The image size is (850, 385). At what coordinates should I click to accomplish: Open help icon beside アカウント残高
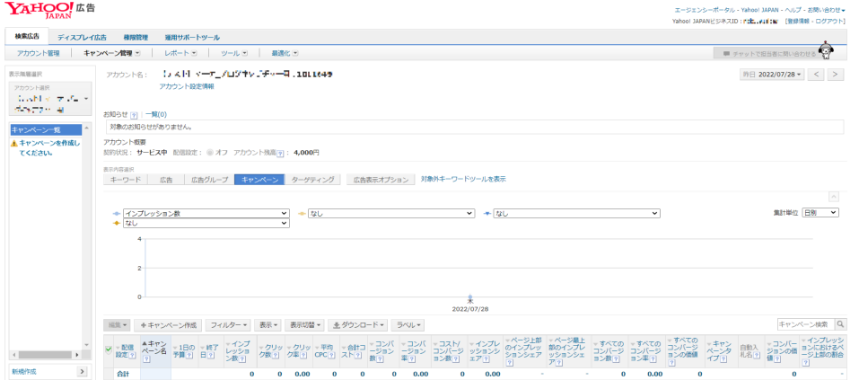point(280,153)
